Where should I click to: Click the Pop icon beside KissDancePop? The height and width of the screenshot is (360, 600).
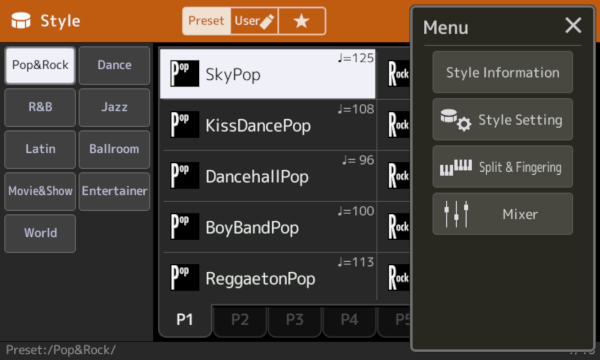pos(184,124)
